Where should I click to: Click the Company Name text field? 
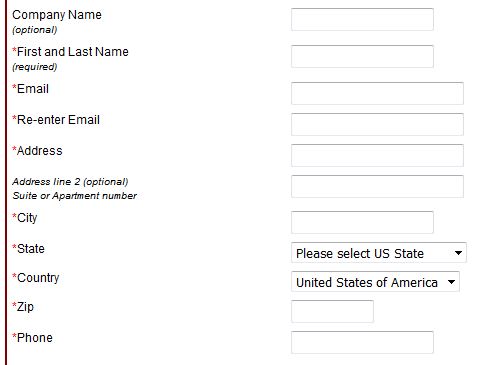click(362, 19)
